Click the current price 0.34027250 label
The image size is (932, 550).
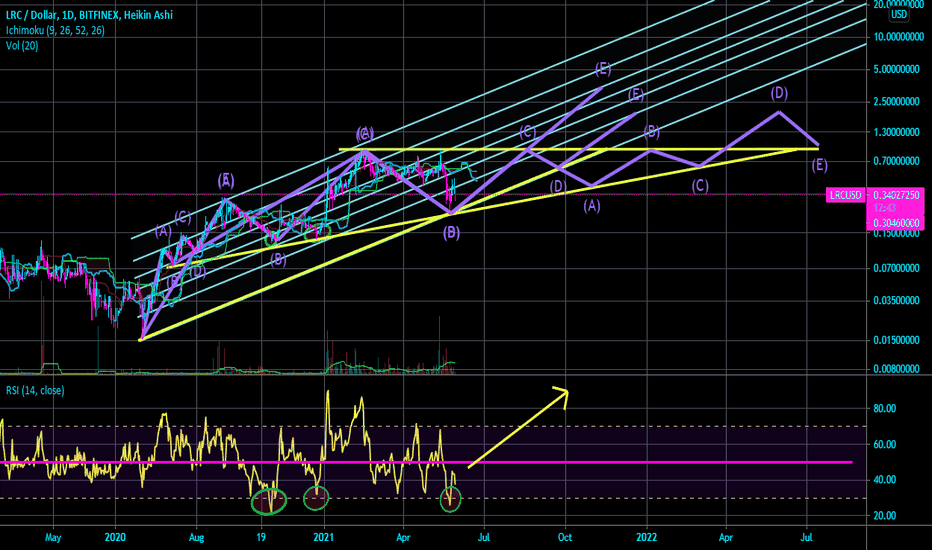click(896, 195)
